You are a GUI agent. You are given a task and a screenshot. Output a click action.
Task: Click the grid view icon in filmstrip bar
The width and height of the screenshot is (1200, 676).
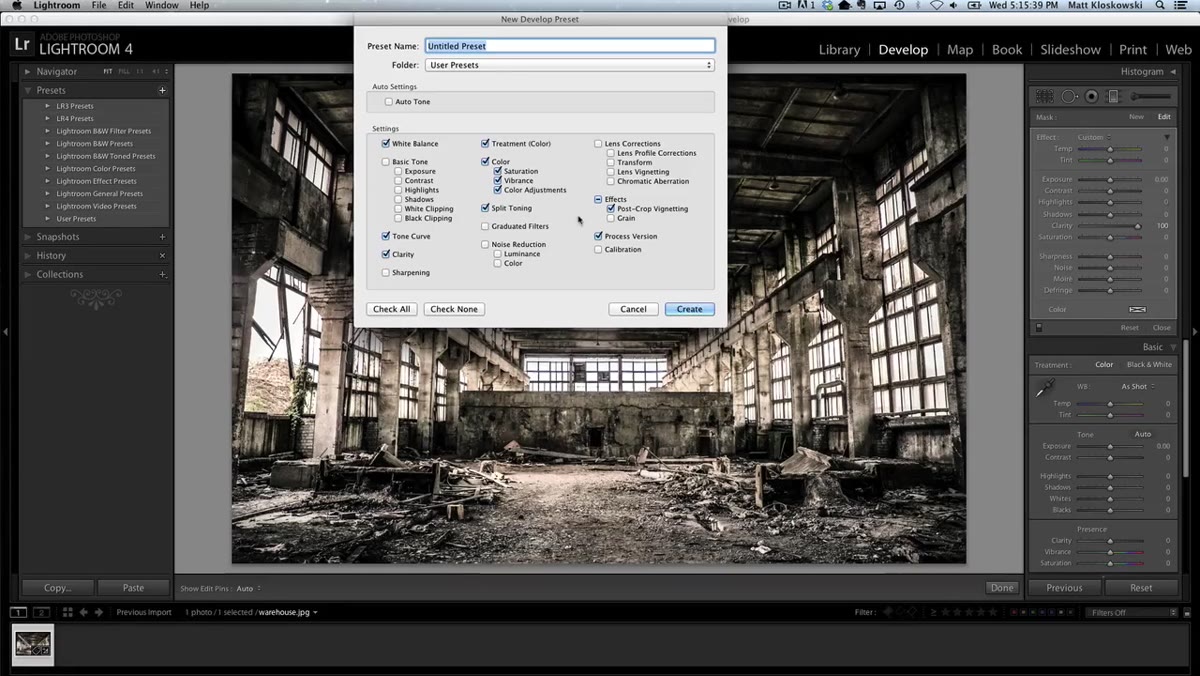67,612
